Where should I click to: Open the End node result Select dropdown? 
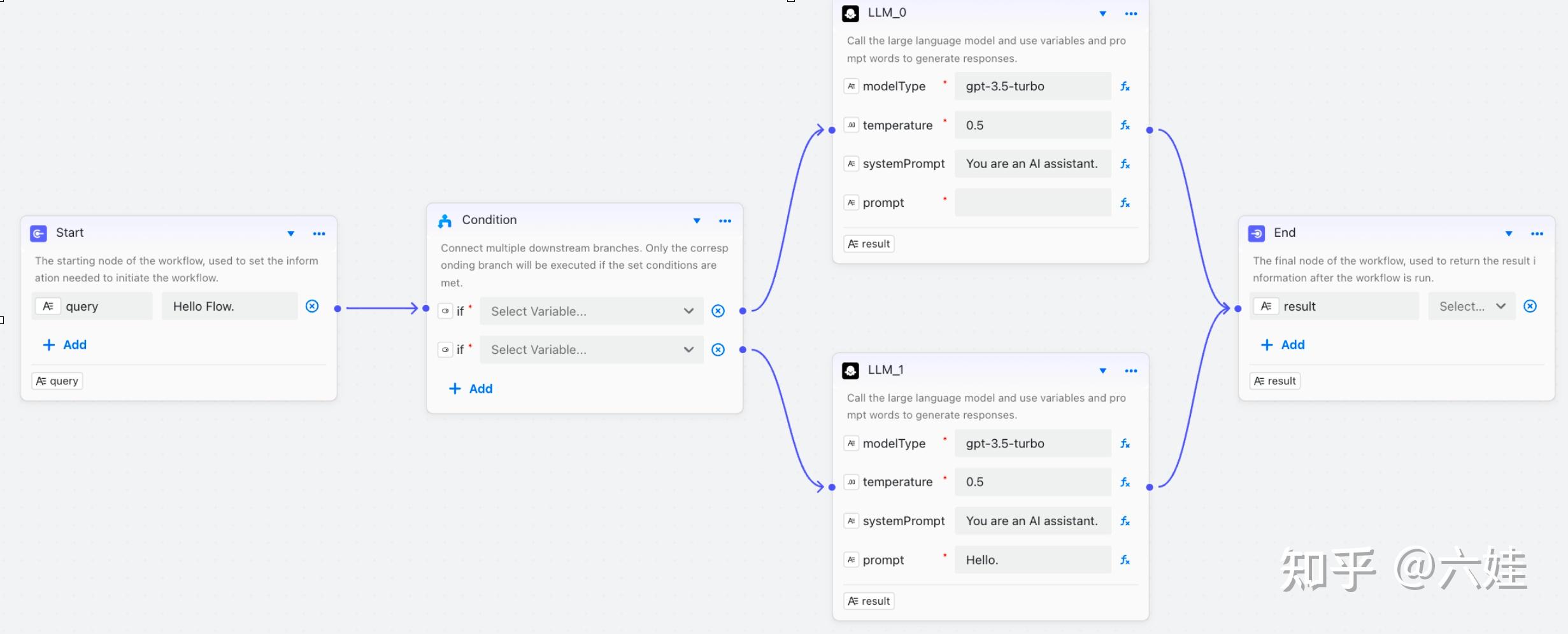[1471, 306]
